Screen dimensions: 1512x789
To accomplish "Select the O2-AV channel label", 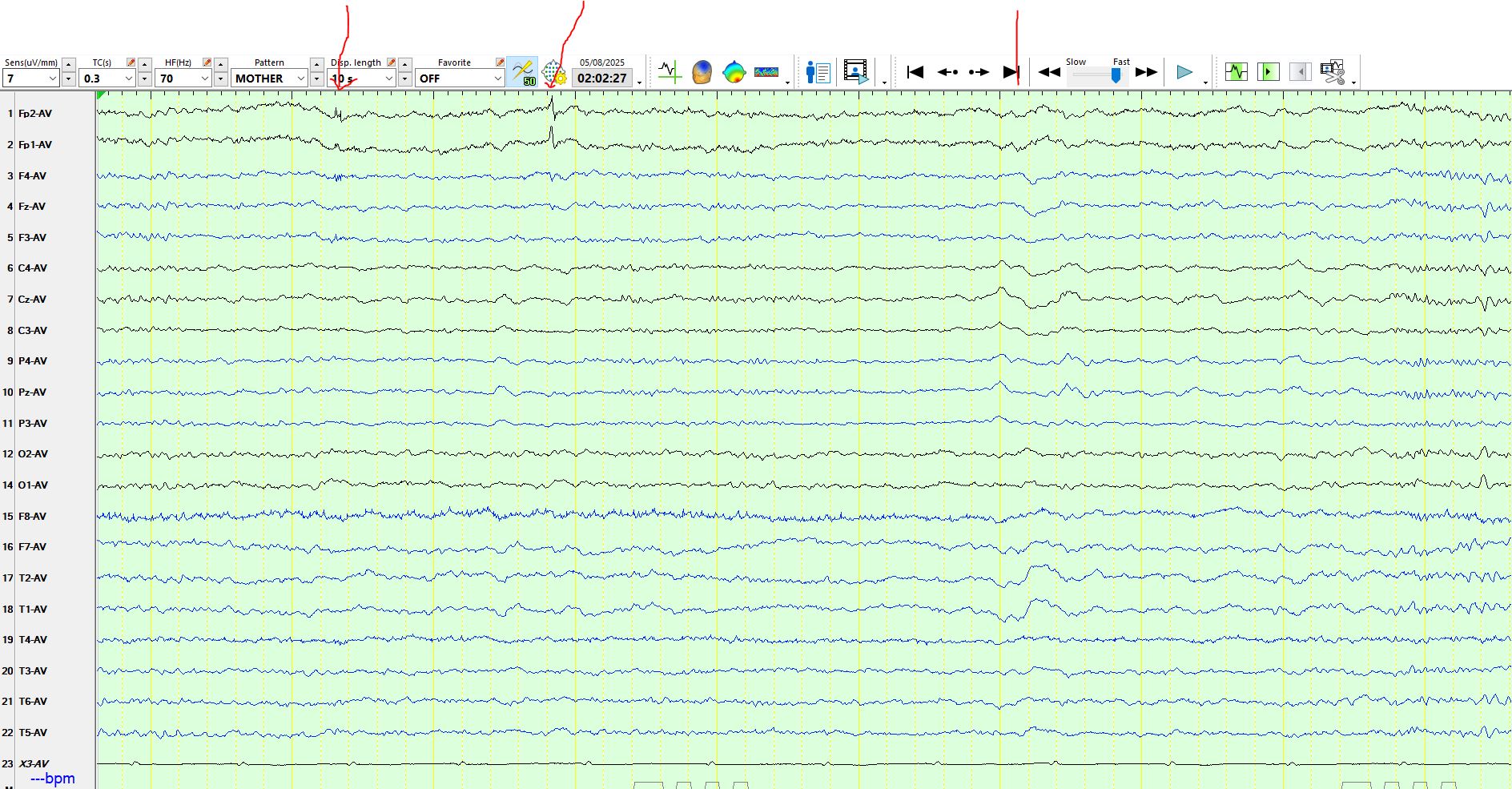I will pyautogui.click(x=33, y=454).
